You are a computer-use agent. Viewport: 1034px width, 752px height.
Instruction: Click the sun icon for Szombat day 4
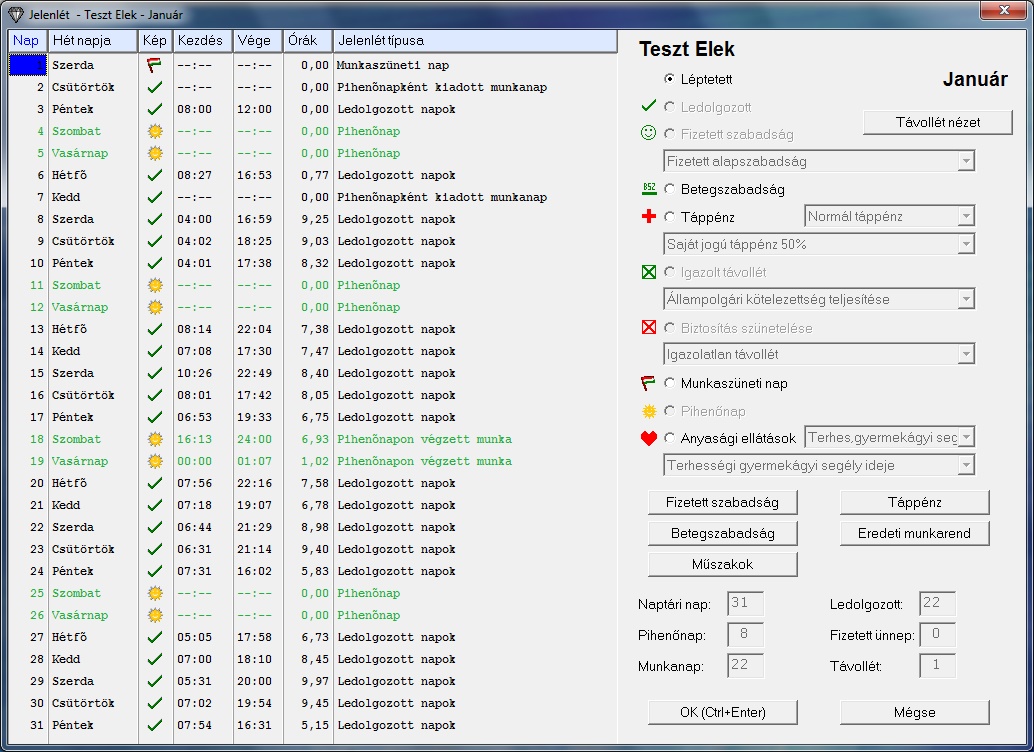[x=154, y=131]
